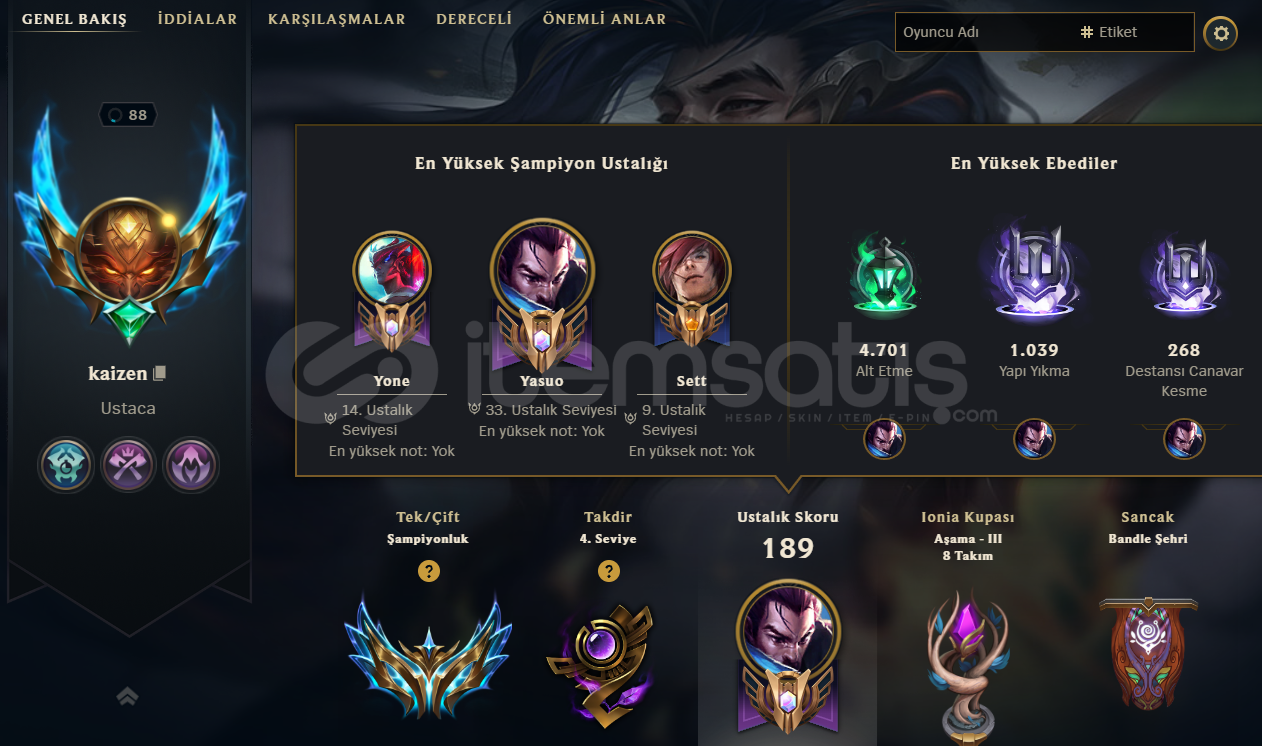1262x746 pixels.
Task: Go to the Önemli Anlar tab
Action: point(604,19)
